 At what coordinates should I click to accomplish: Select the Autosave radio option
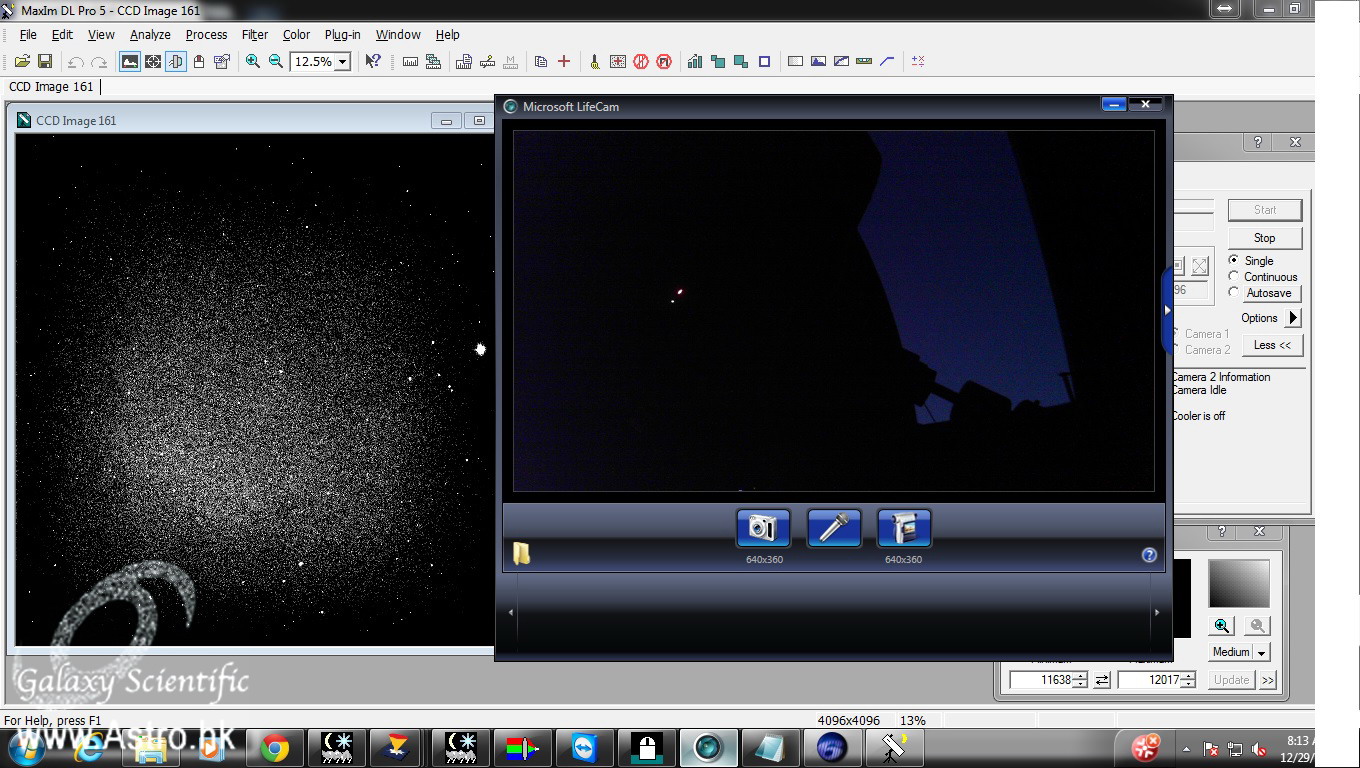tap(1234, 293)
